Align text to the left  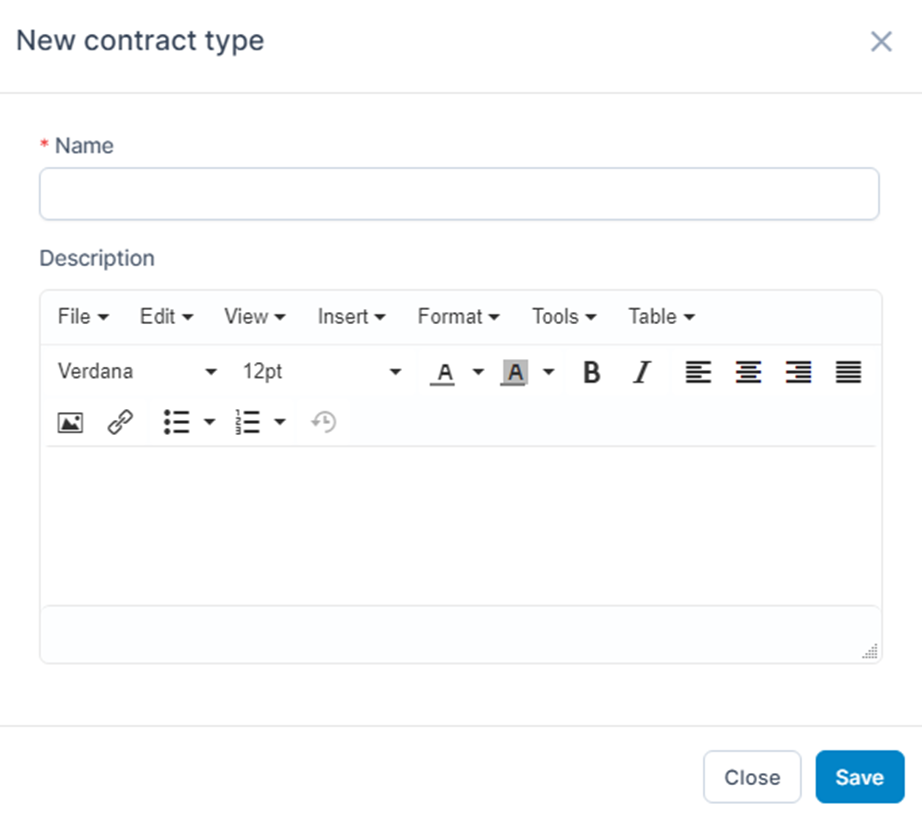coord(698,372)
